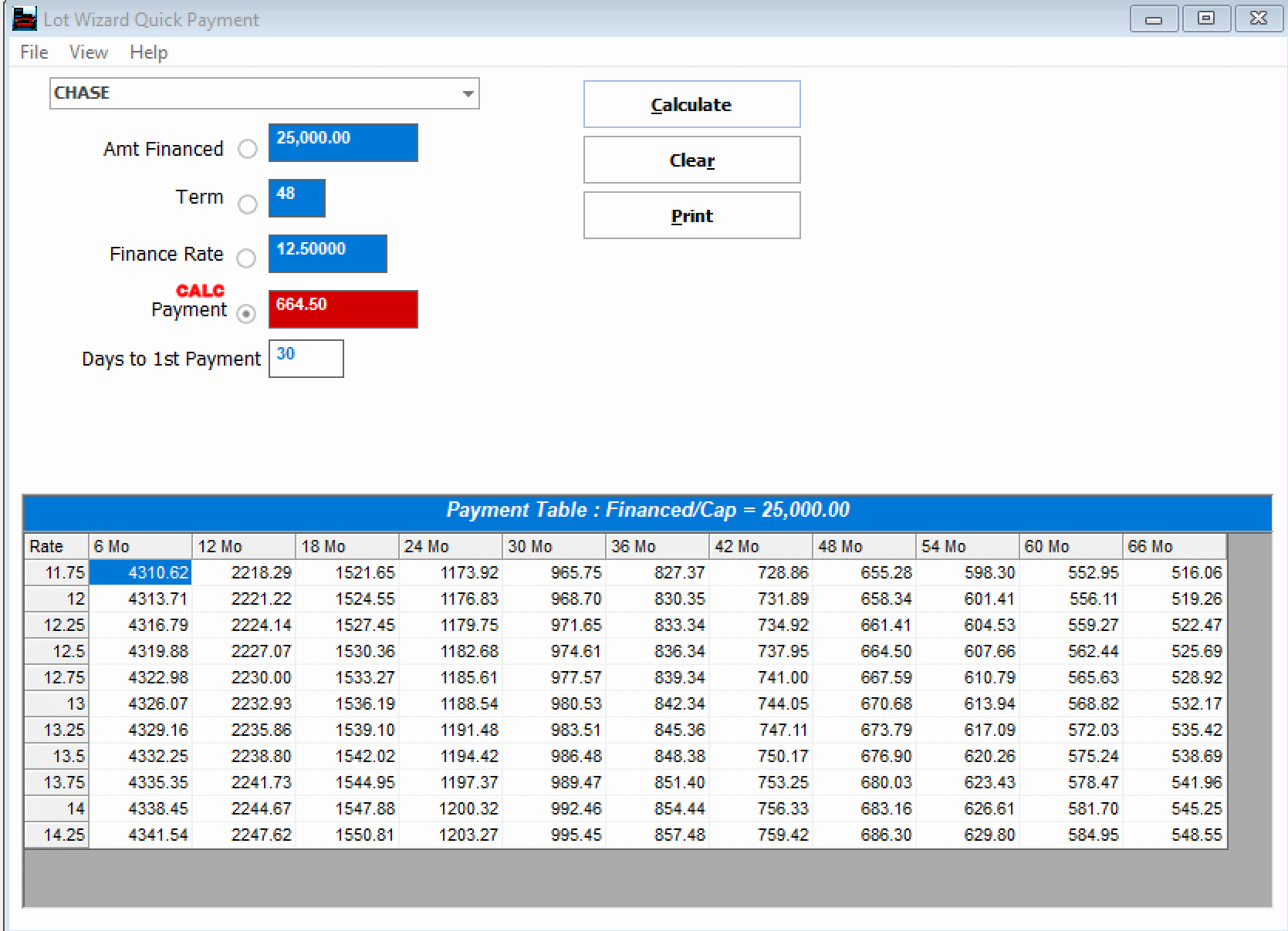The width and height of the screenshot is (1288, 931).
Task: Click the Clear button
Action: [691, 160]
